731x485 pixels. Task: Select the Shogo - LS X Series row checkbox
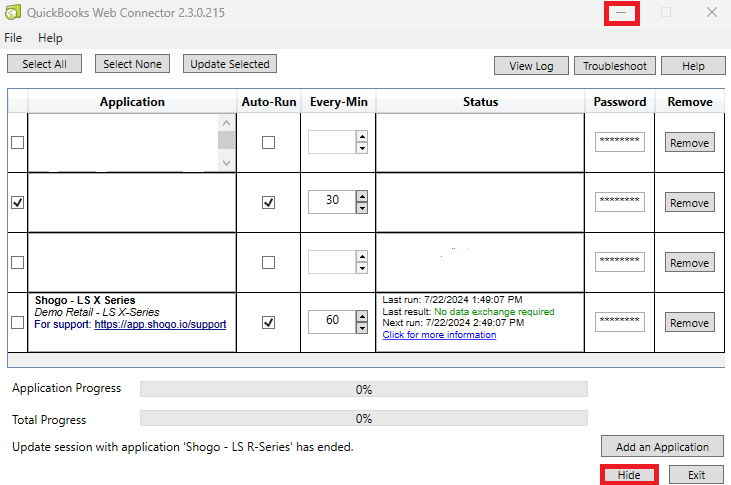[18, 323]
